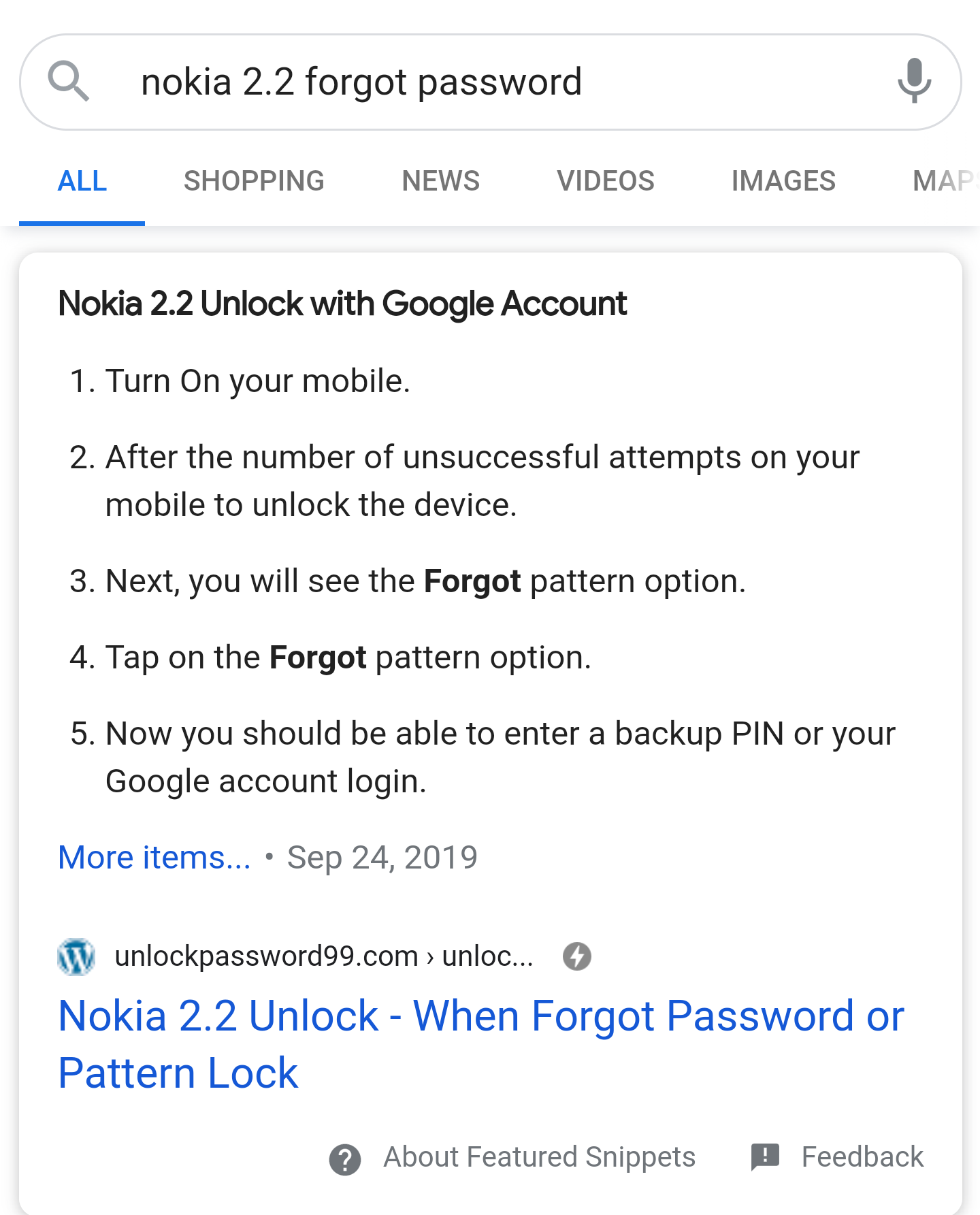
Task: Open About Featured Snippets link
Action: [x=539, y=1157]
